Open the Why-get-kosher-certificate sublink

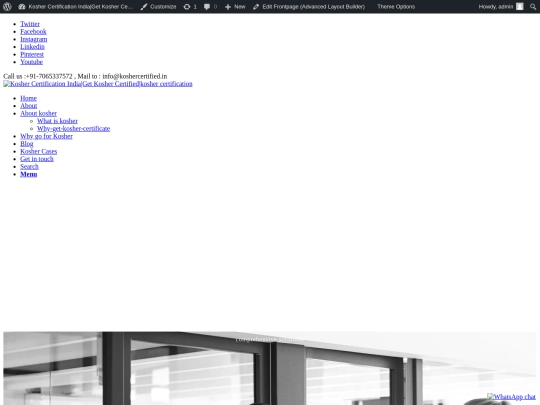[73, 128]
